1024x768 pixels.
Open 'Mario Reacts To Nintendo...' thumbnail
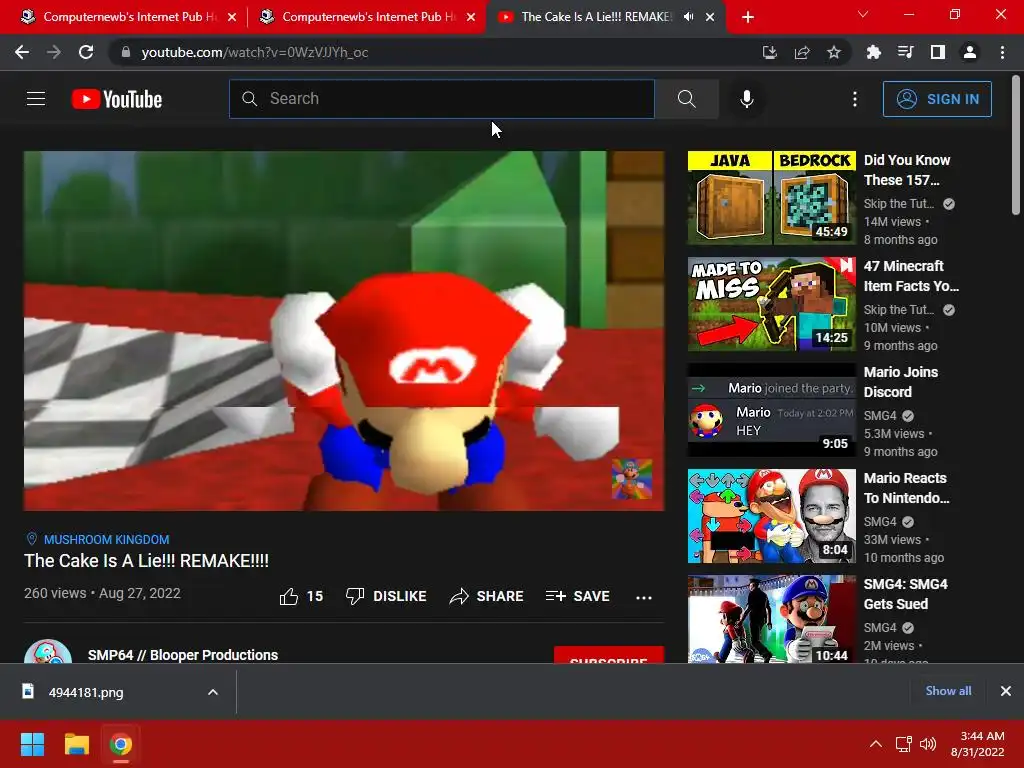click(x=771, y=516)
